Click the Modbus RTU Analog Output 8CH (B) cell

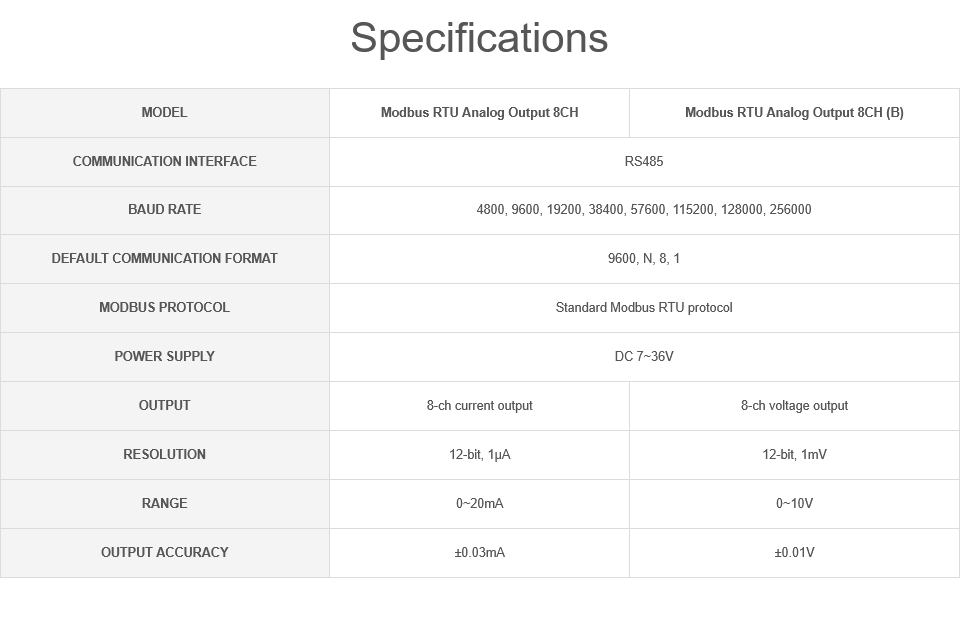794,112
